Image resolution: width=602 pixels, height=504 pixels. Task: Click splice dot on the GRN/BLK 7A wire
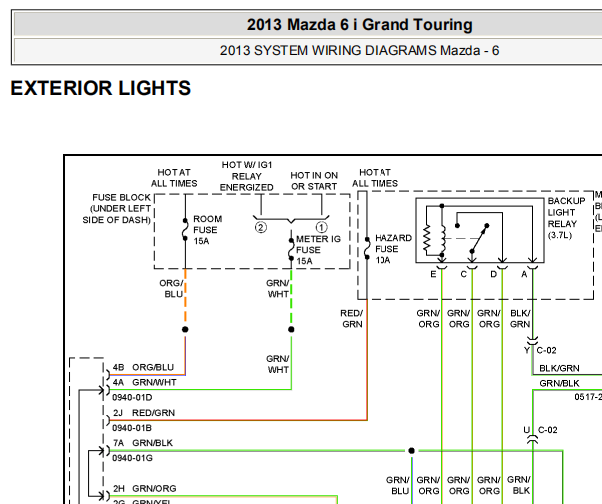412,451
